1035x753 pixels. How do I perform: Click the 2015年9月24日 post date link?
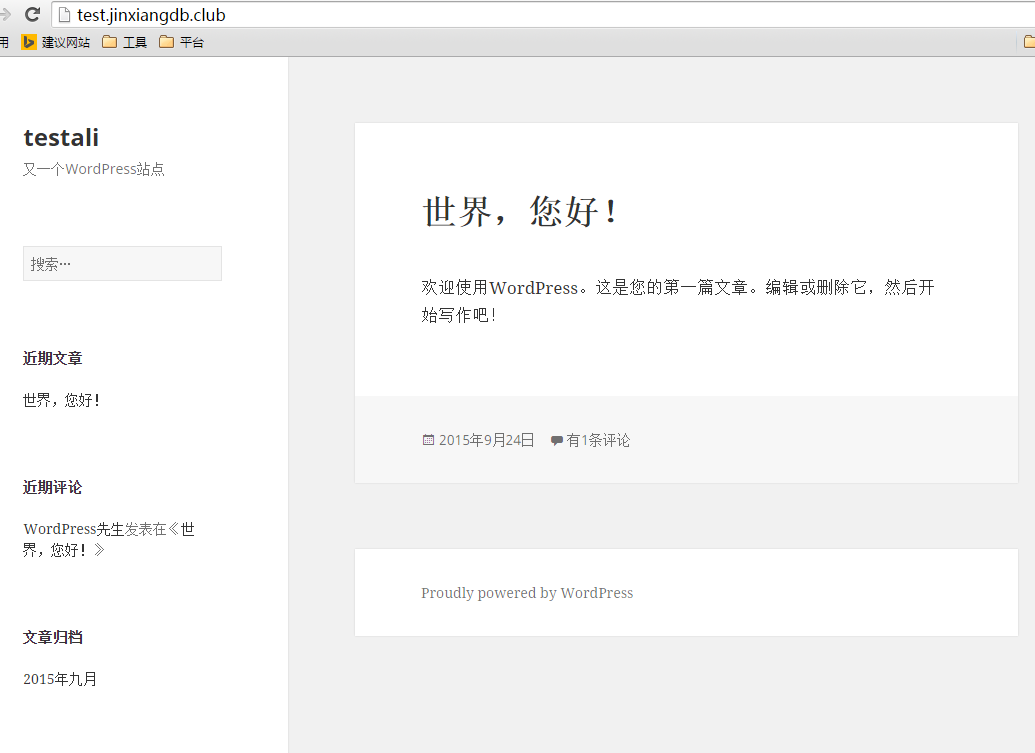[486, 440]
